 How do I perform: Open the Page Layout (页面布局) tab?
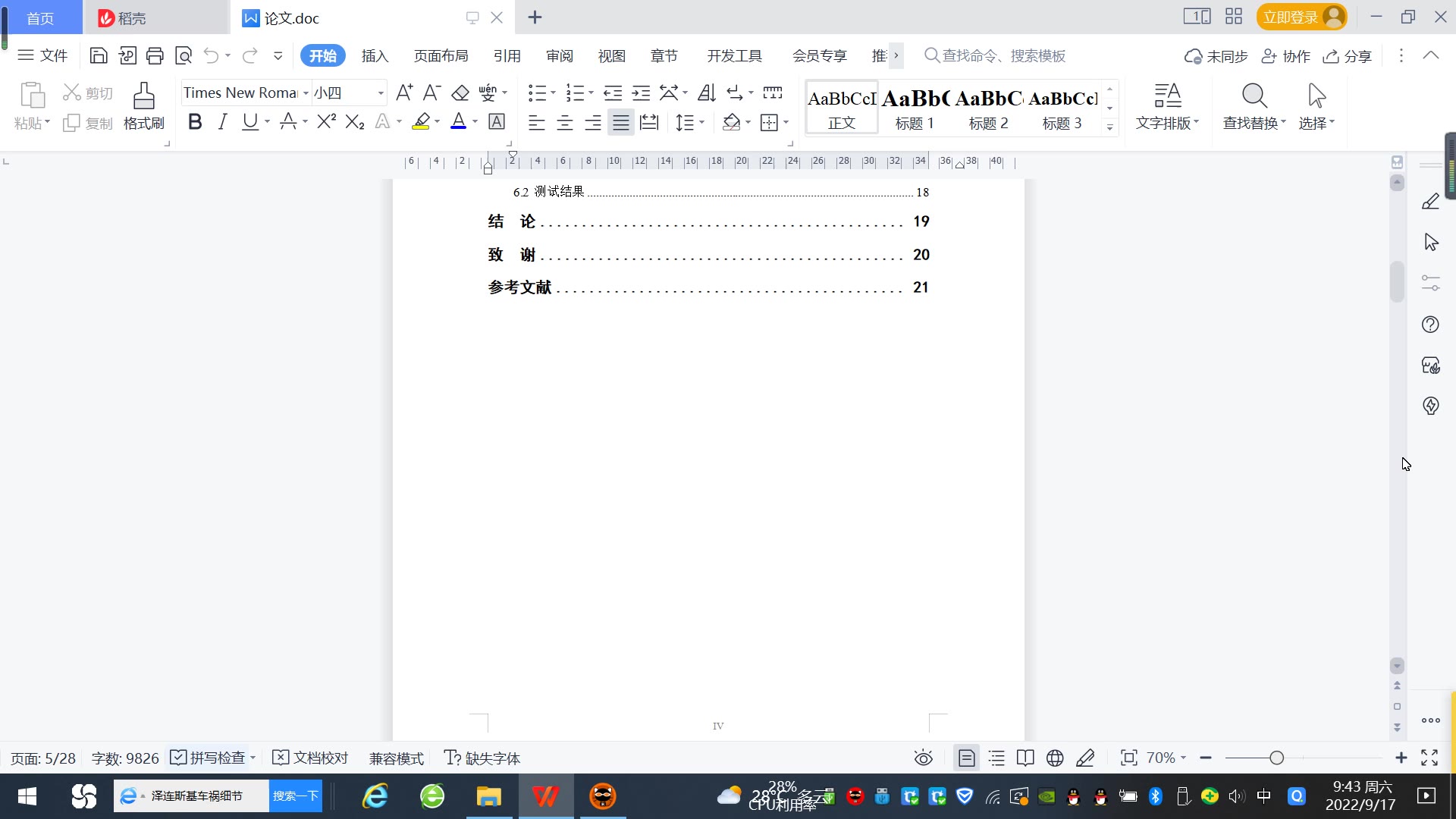[x=441, y=55]
